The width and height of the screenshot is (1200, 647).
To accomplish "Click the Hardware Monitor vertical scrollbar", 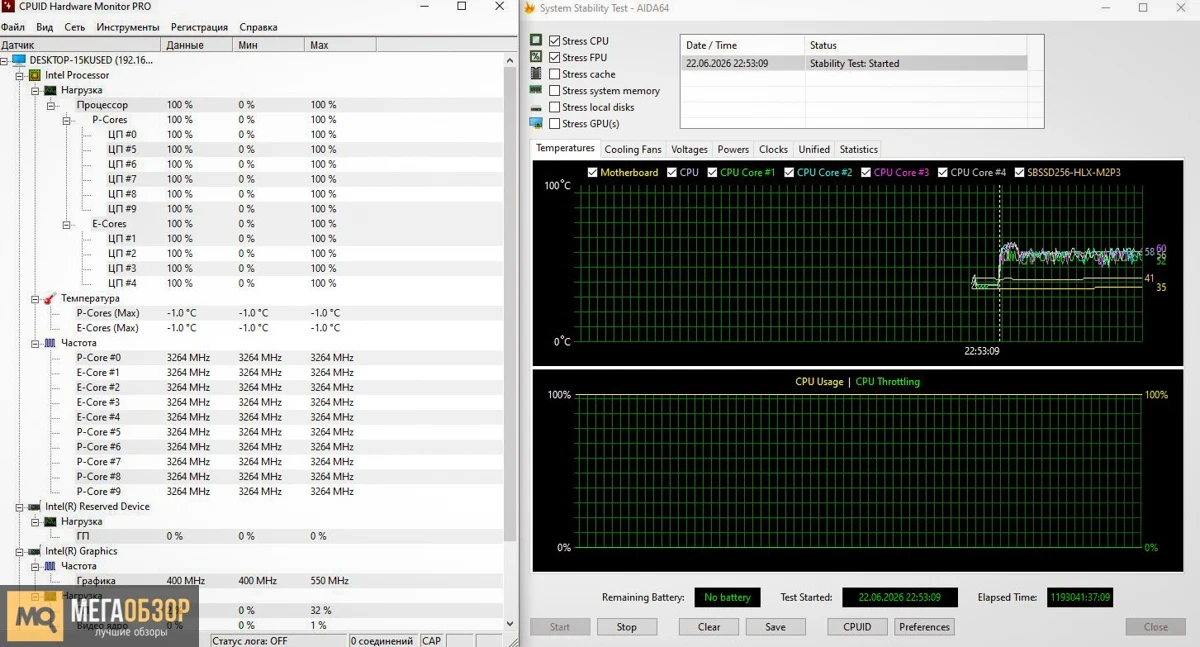I will [x=511, y=340].
